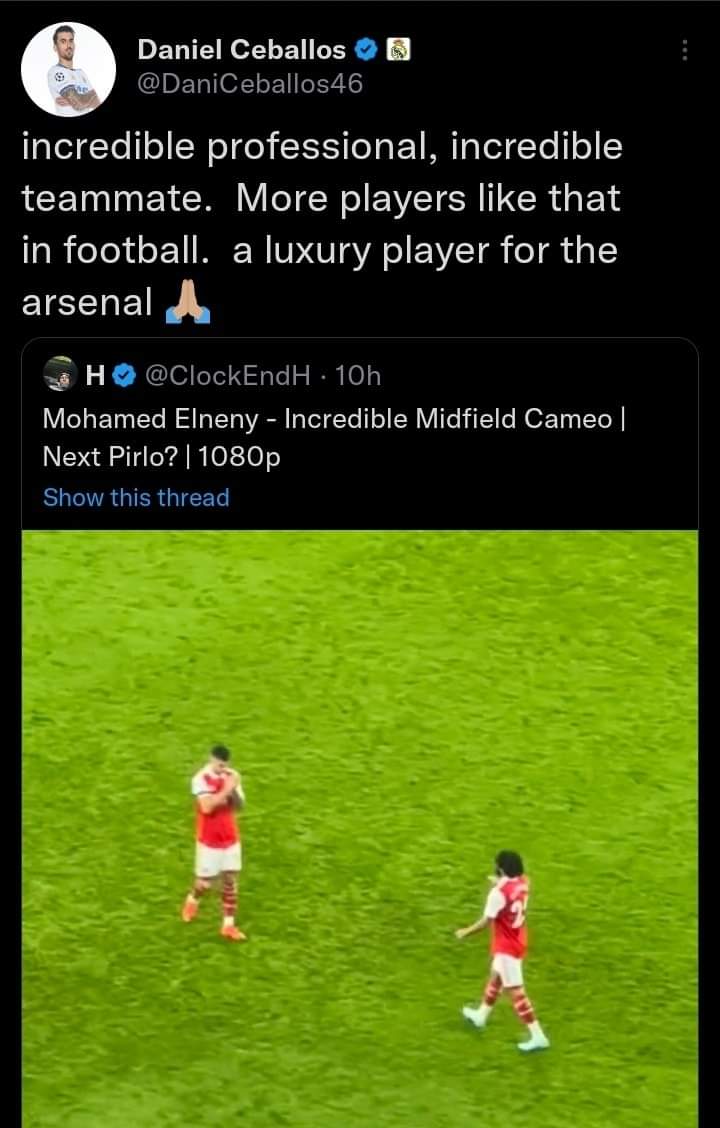
Task: Click the praying hands emoji
Action: [x=188, y=301]
